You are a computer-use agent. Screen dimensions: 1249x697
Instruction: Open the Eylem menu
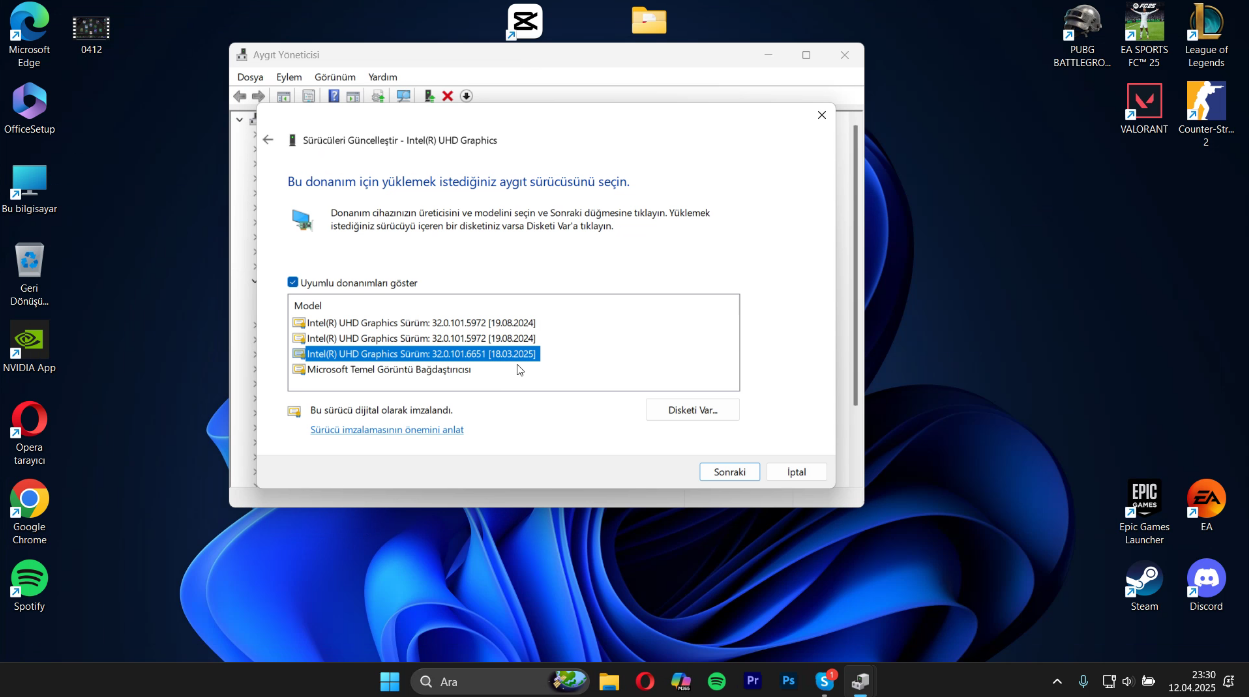[289, 77]
